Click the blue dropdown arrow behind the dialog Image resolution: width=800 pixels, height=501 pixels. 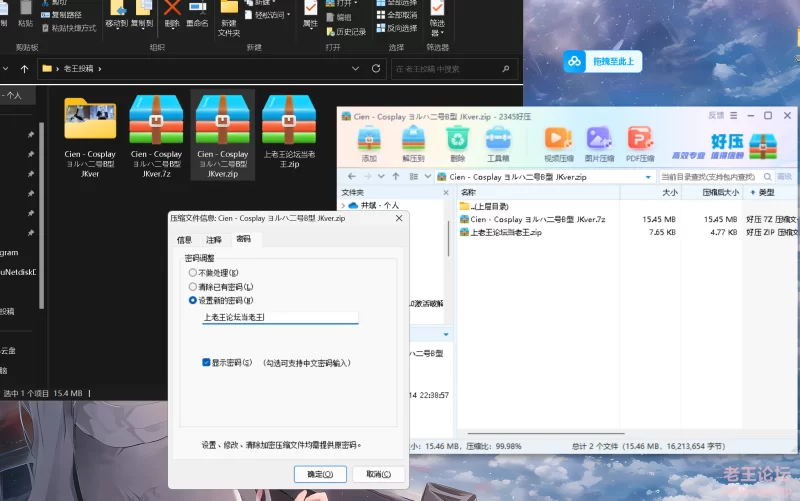tap(446, 334)
